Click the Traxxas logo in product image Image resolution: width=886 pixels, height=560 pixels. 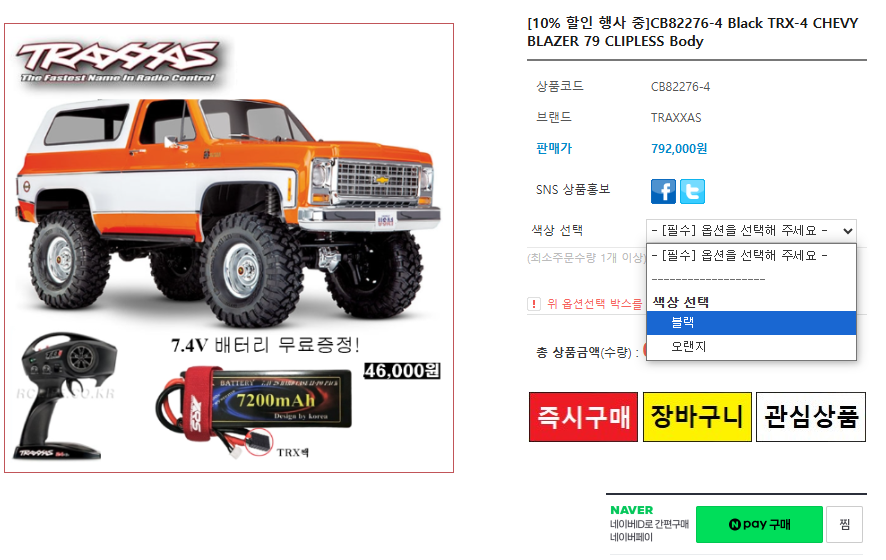[x=117, y=61]
